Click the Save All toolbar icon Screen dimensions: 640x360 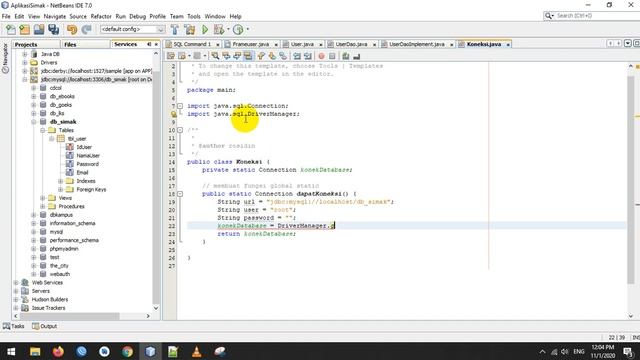pos(53,29)
